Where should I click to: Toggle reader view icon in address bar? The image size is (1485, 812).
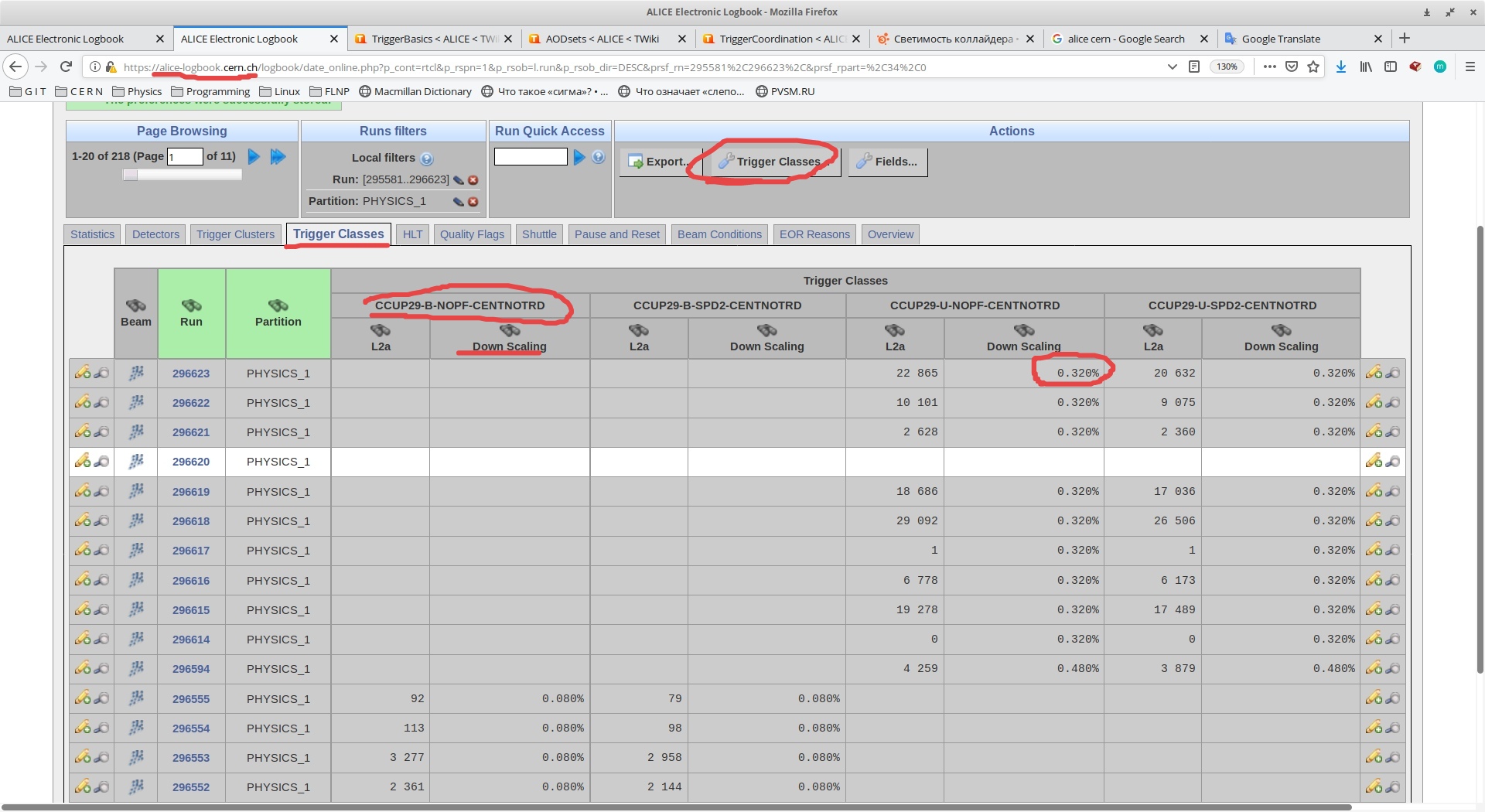[x=1194, y=67]
